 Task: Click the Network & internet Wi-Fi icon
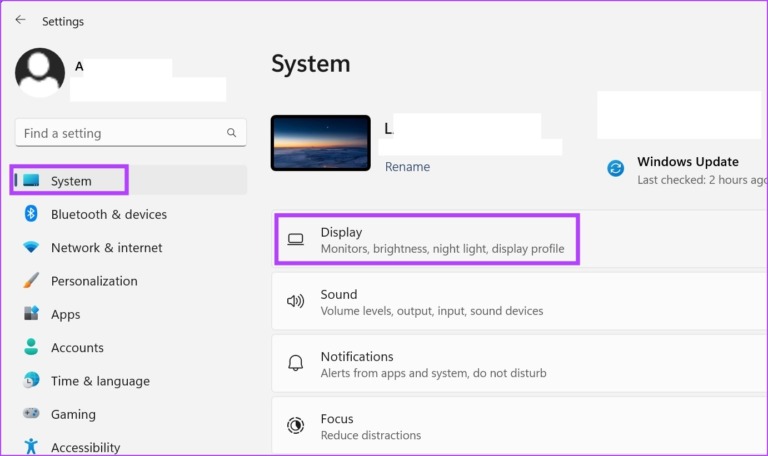point(31,248)
